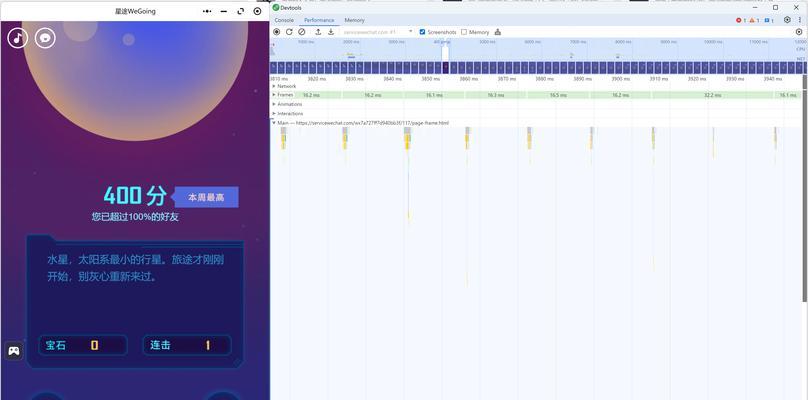Select the 32.2 ms frame
The height and width of the screenshot is (400, 808).
[712, 95]
